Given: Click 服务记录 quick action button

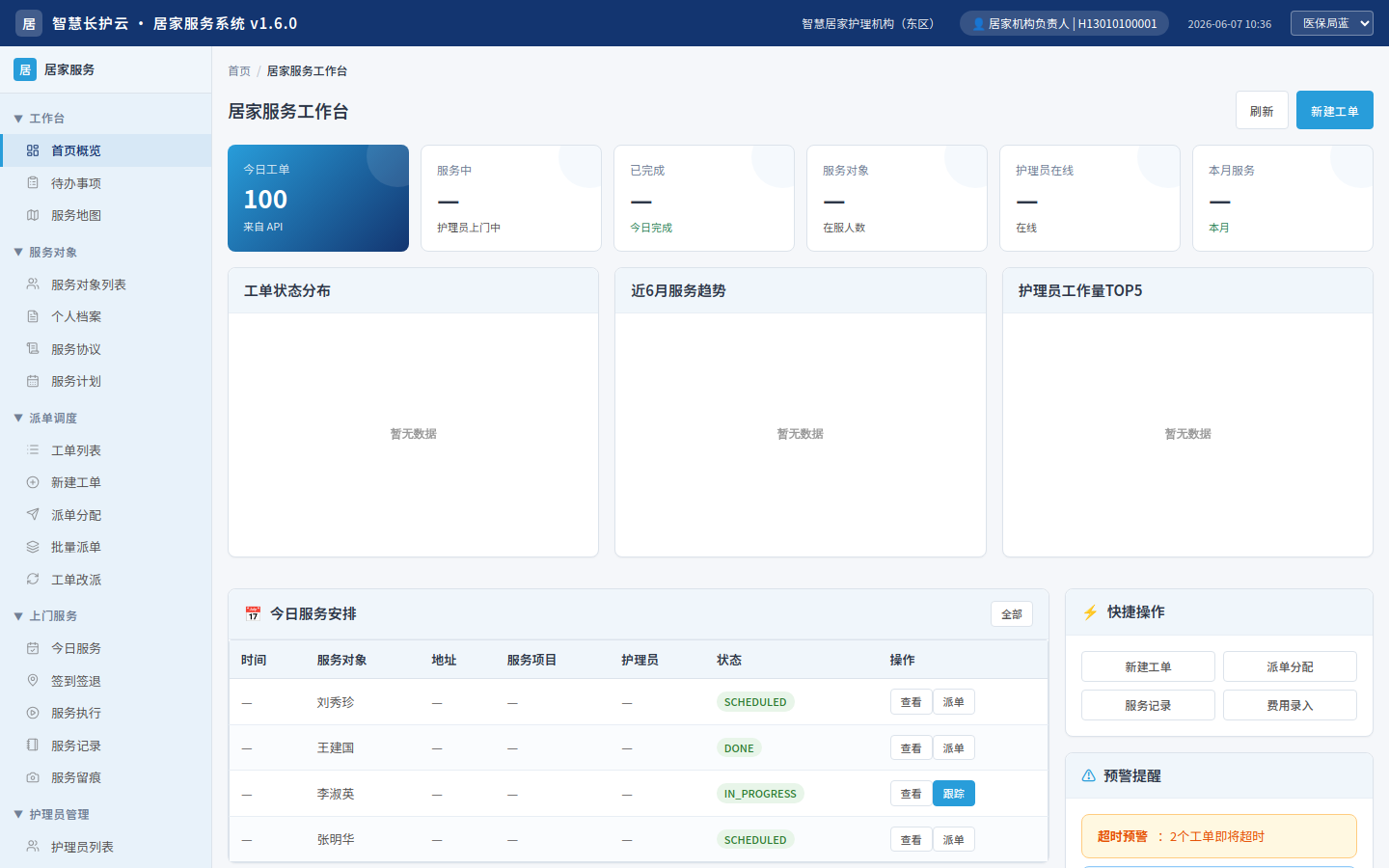Looking at the screenshot, I should [x=1148, y=705].
